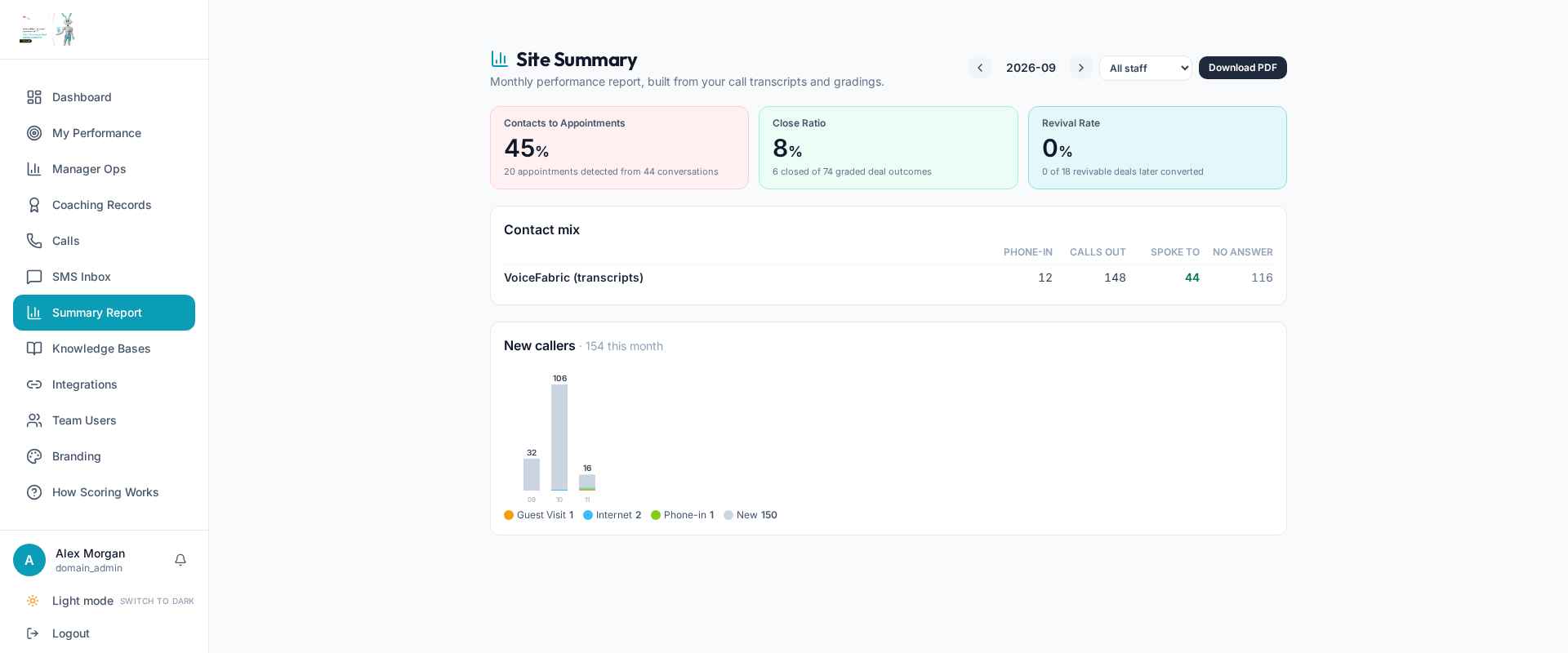Image resolution: width=1568 pixels, height=653 pixels.
Task: Click the Alex Morgan avatar
Action: (x=29, y=560)
